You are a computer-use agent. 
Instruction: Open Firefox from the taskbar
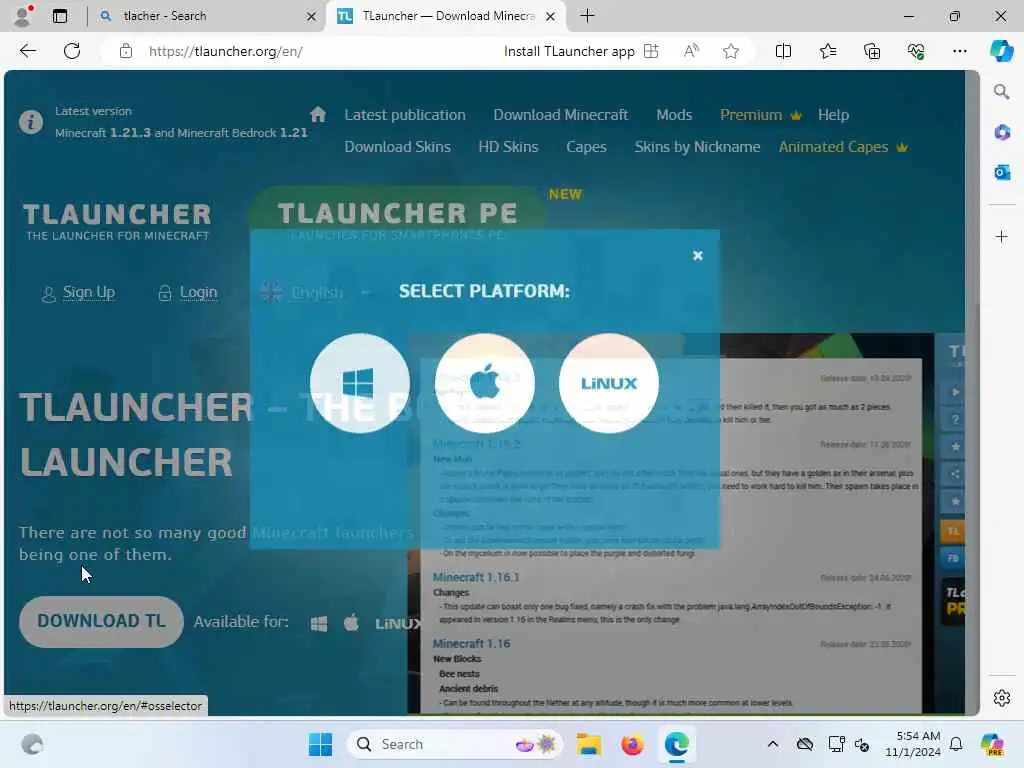[x=632, y=744]
